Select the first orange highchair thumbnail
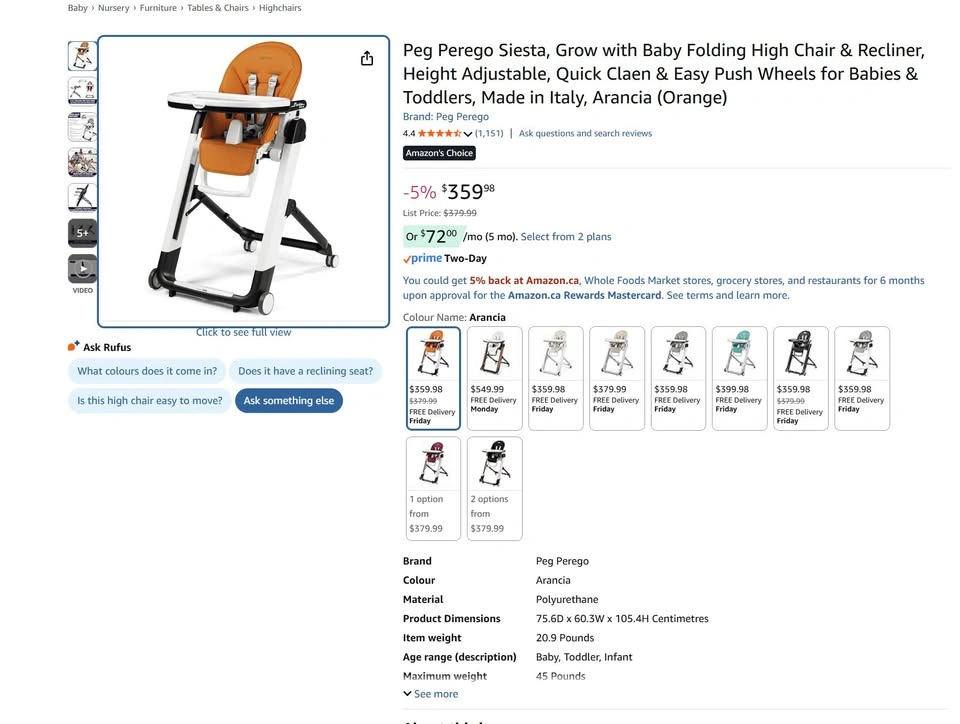 (83, 56)
